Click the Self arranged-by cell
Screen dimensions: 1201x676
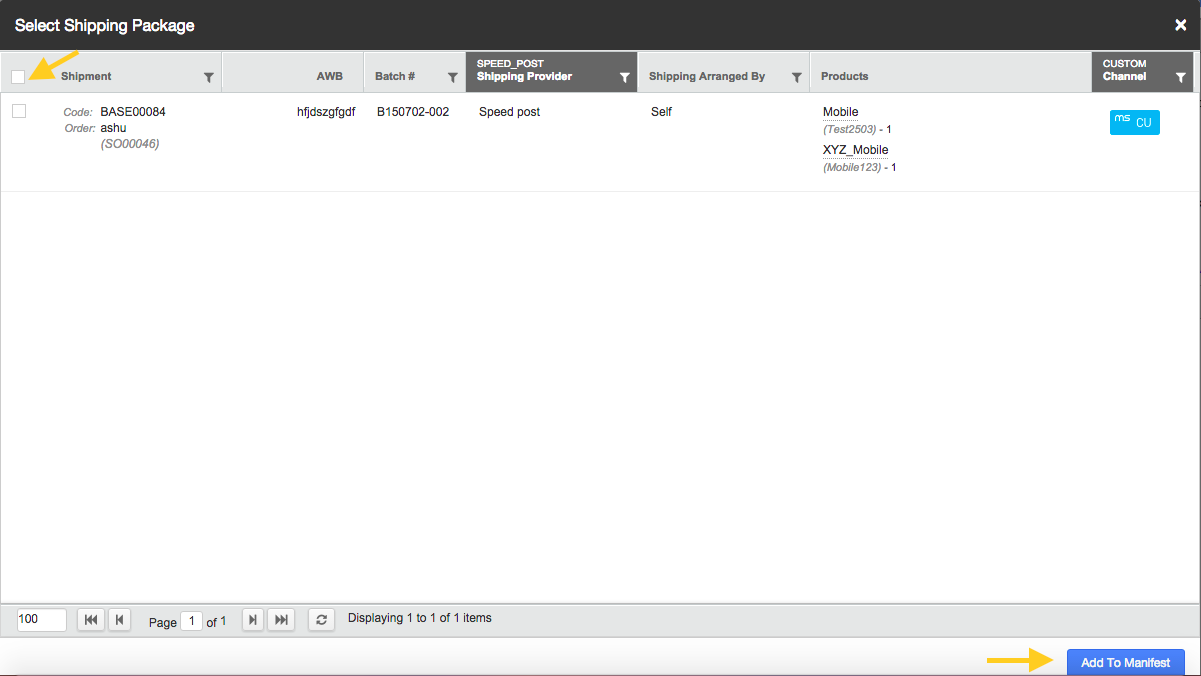pos(661,112)
